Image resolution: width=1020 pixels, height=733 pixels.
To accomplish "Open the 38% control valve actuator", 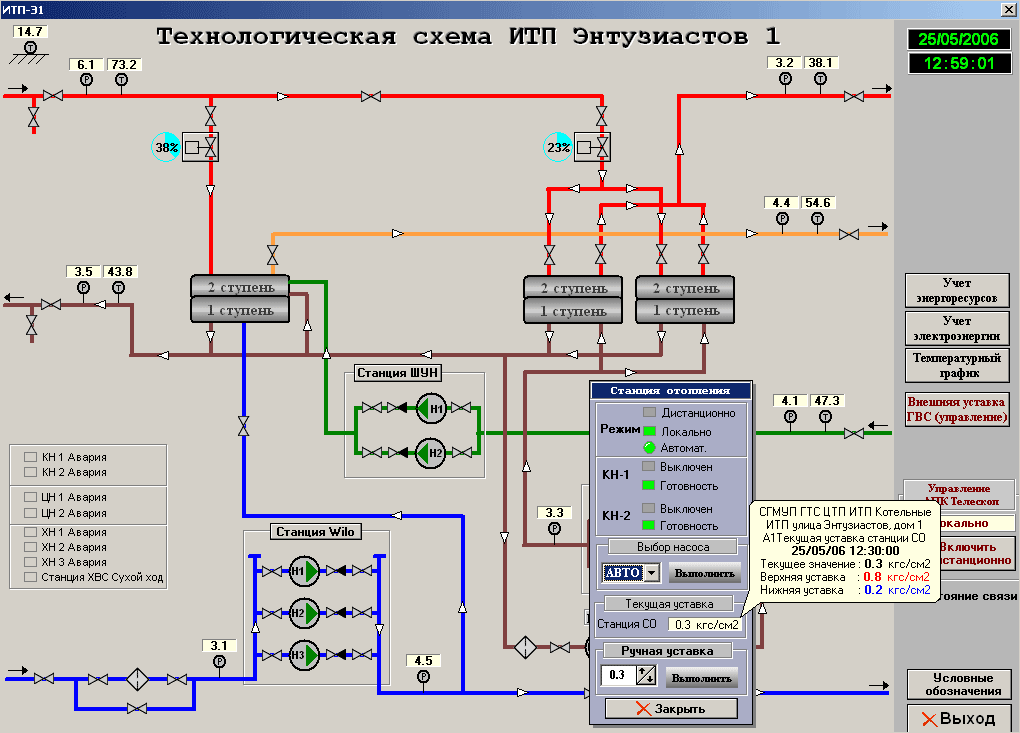I will pos(200,147).
